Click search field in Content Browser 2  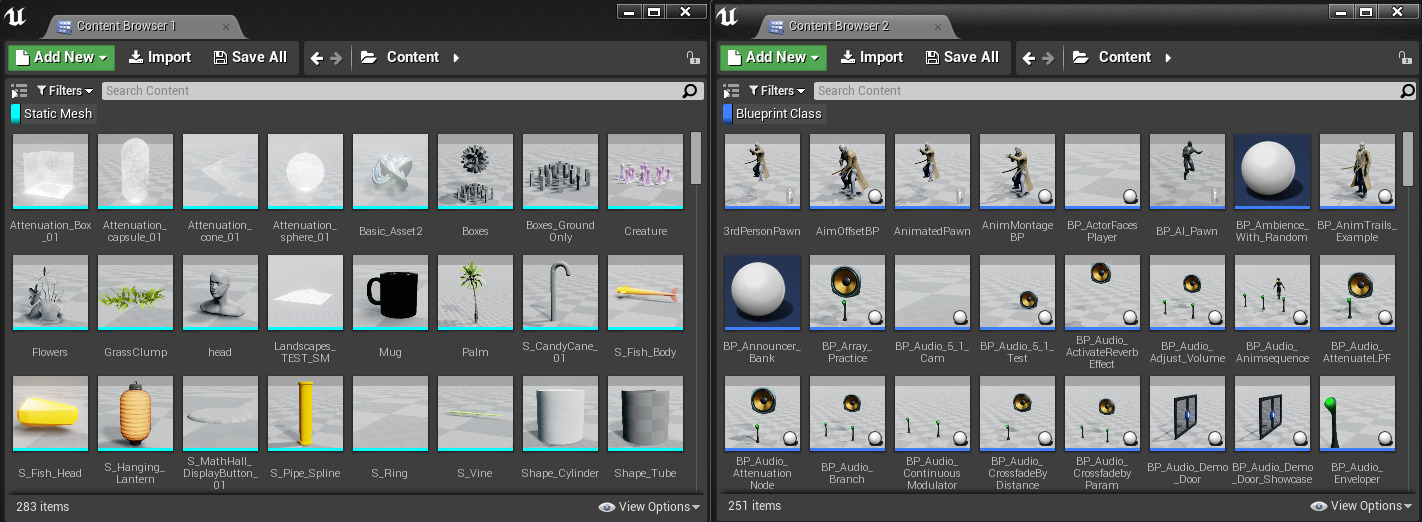1115,91
